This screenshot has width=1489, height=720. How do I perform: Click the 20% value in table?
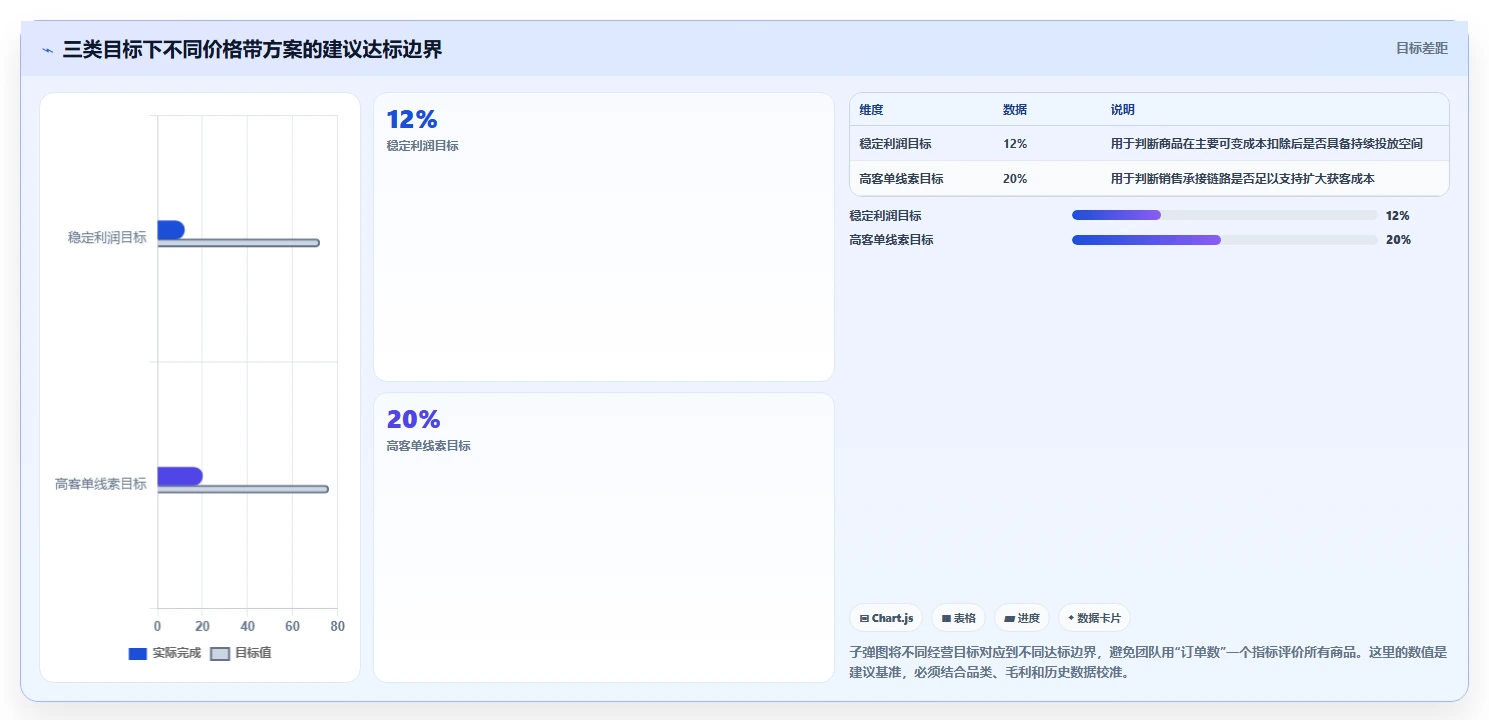1015,179
